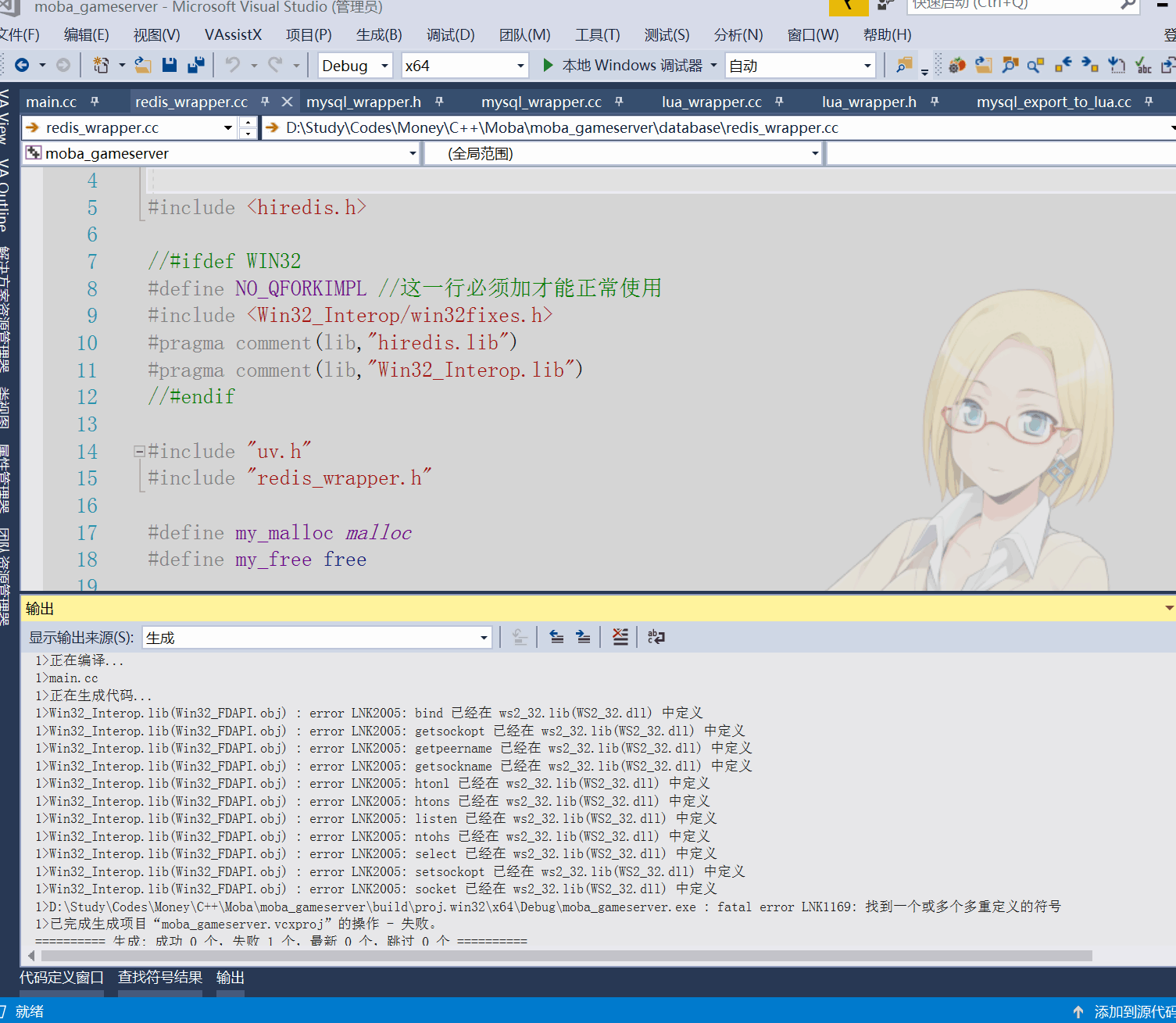Click the VA find references icon
Image resolution: width=1176 pixels, height=1023 pixels.
click(x=1010, y=66)
